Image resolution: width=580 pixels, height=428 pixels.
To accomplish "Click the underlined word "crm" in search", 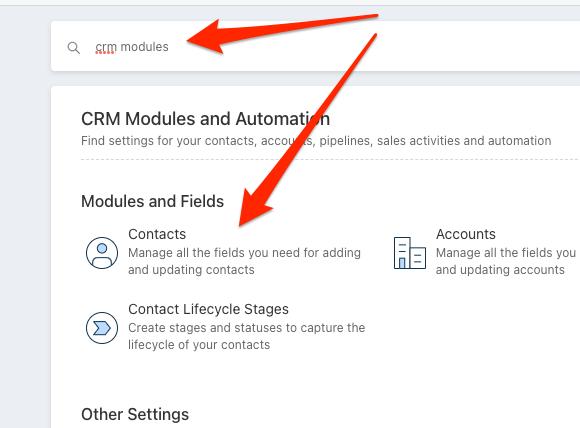I will [x=106, y=47].
